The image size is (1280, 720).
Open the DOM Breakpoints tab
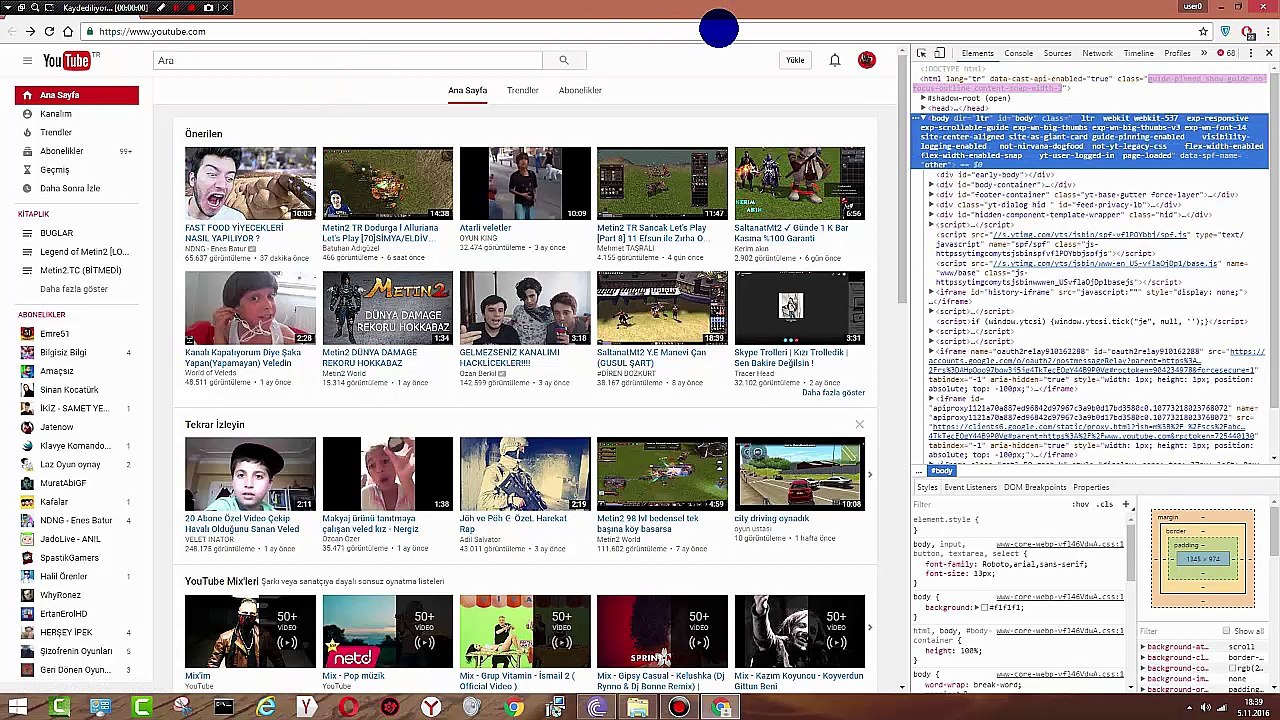point(1035,488)
